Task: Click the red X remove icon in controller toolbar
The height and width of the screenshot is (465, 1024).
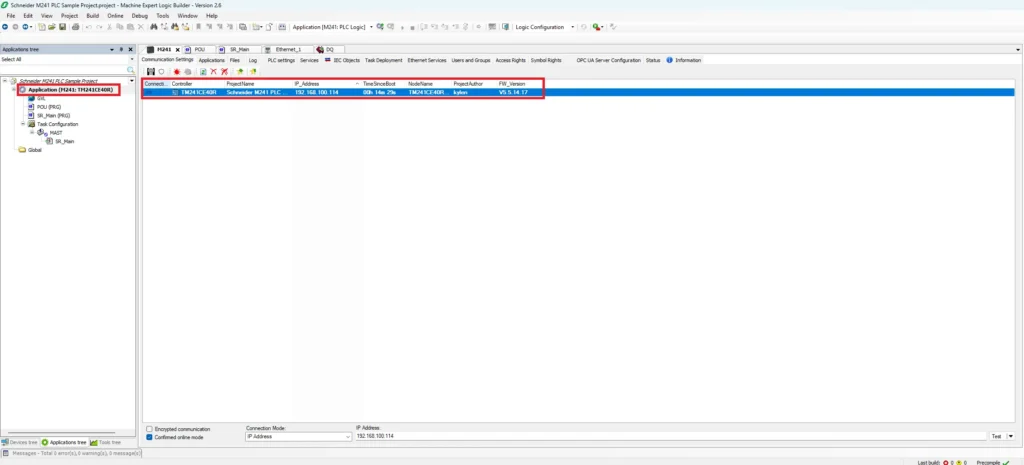Action: click(x=213, y=71)
